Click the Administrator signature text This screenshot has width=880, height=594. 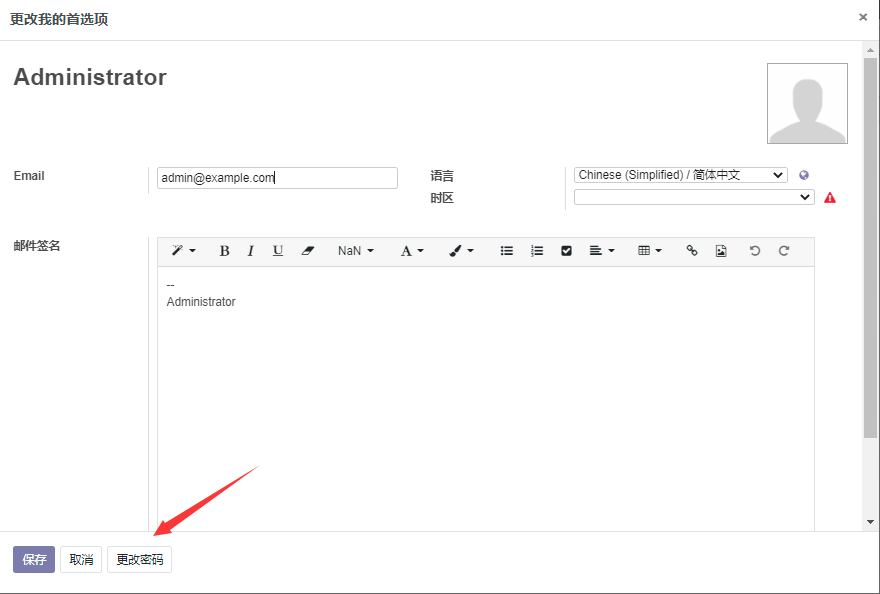click(x=201, y=301)
